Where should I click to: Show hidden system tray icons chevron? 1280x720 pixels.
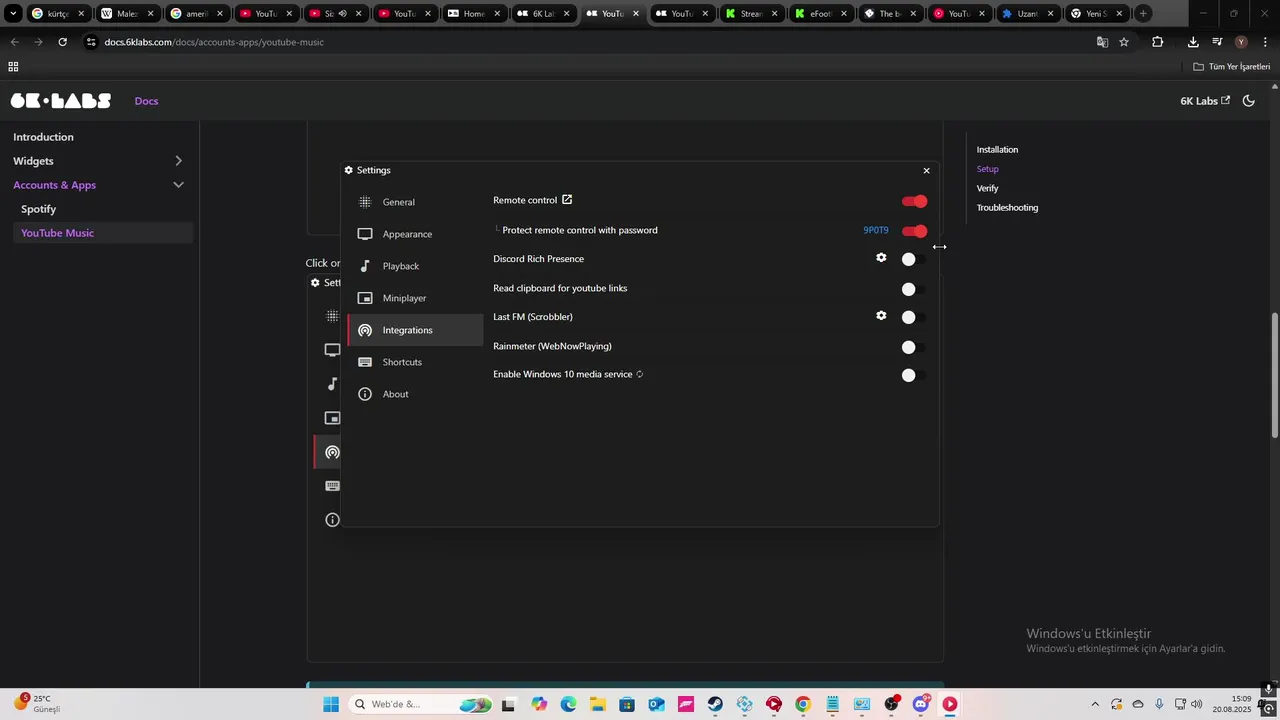pos(1095,704)
